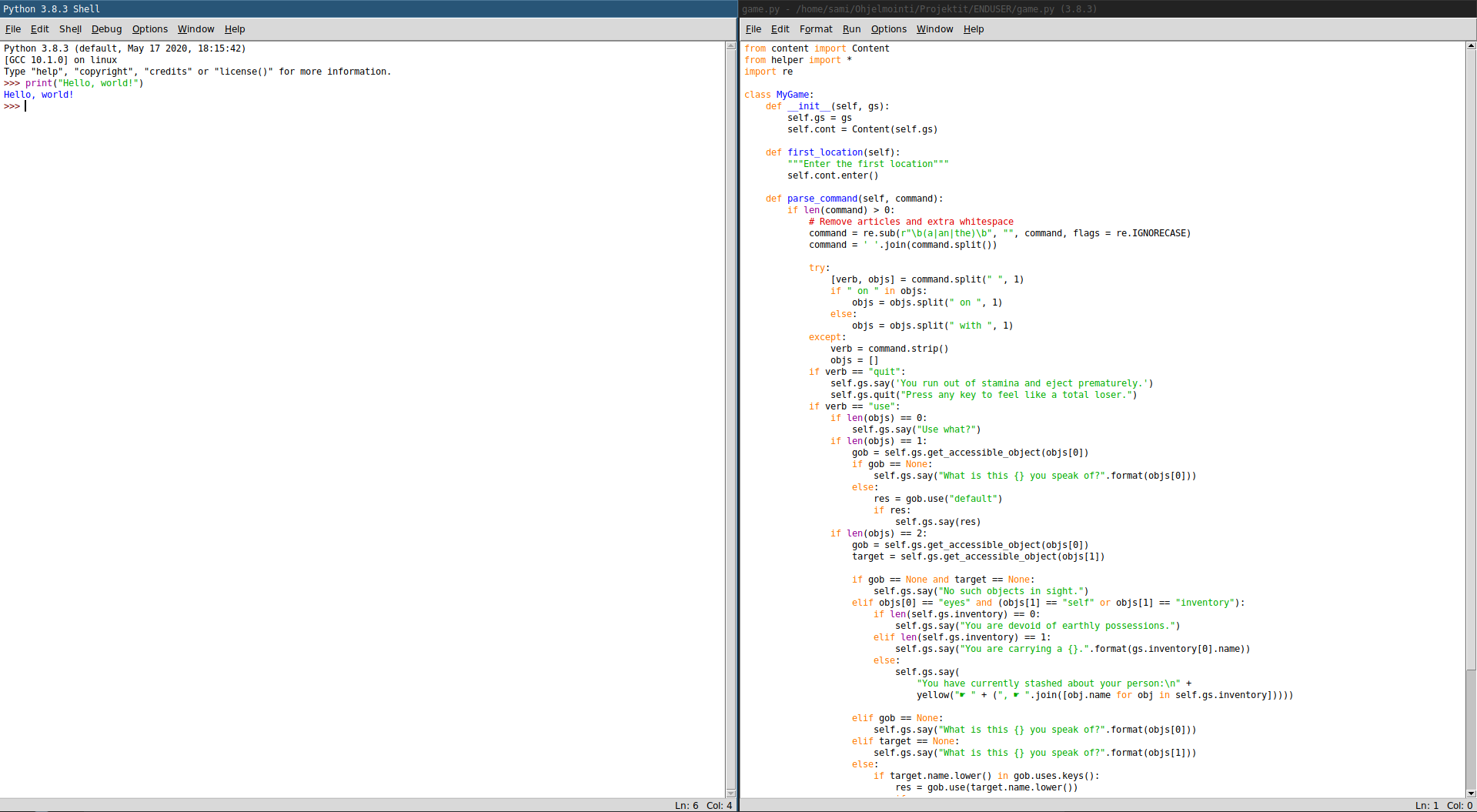Click 'Col: 4' in Shell status bar
This screenshot has width=1477, height=812.
[719, 806]
